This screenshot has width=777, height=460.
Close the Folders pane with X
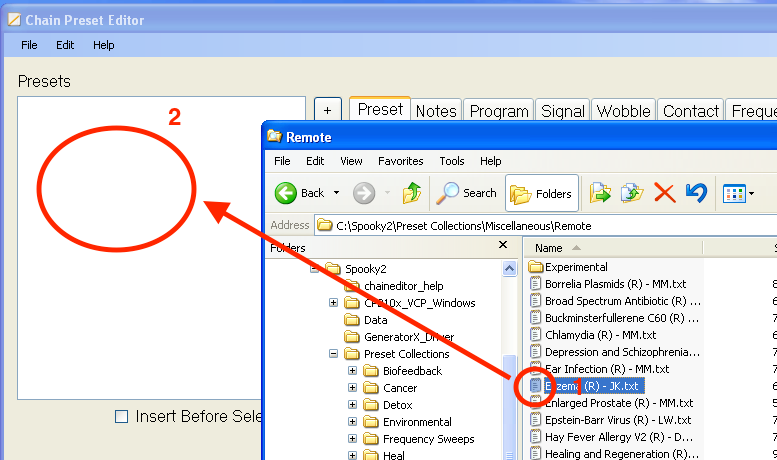pyautogui.click(x=502, y=244)
